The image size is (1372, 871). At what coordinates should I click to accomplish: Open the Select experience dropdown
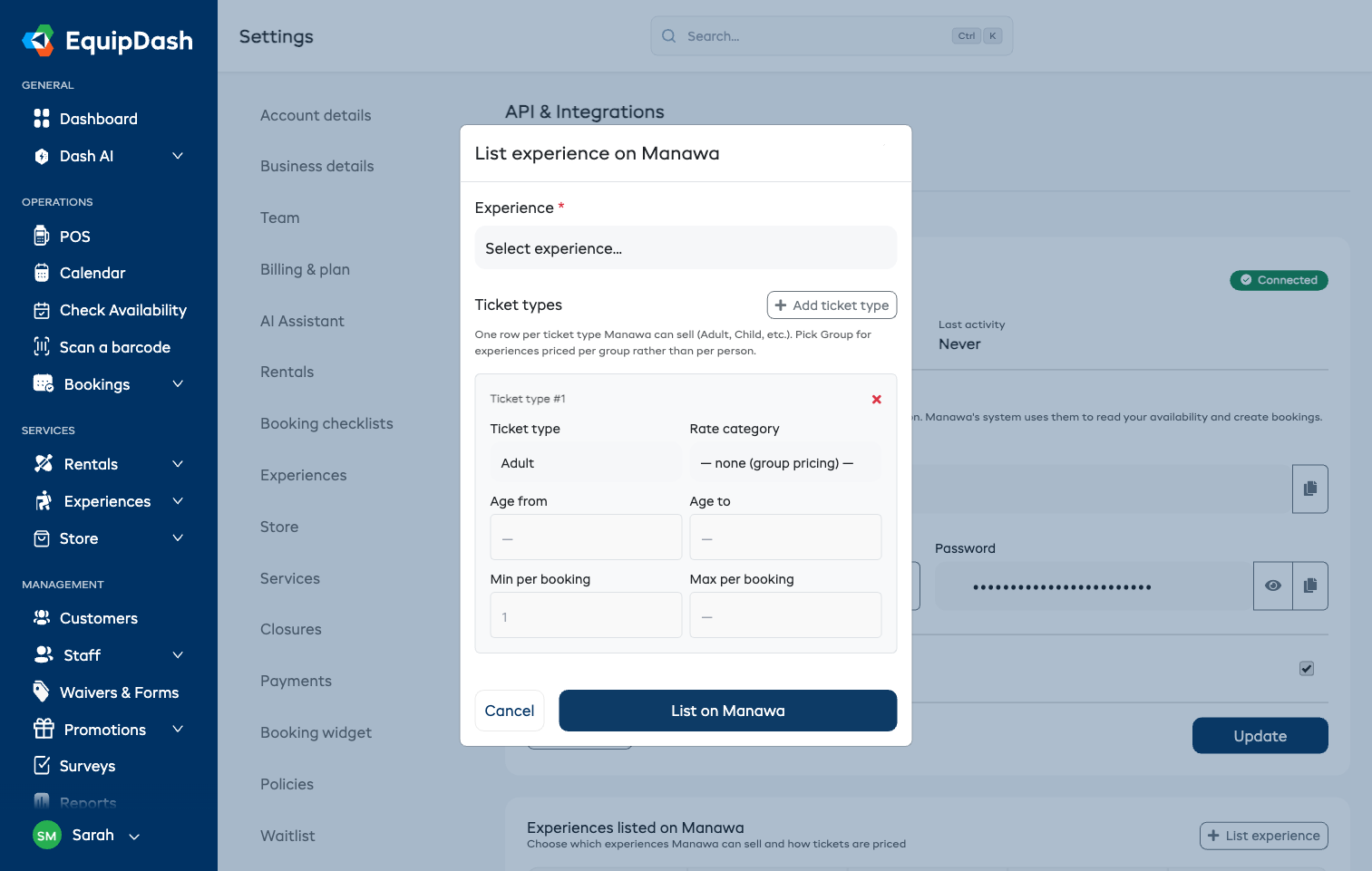(686, 247)
